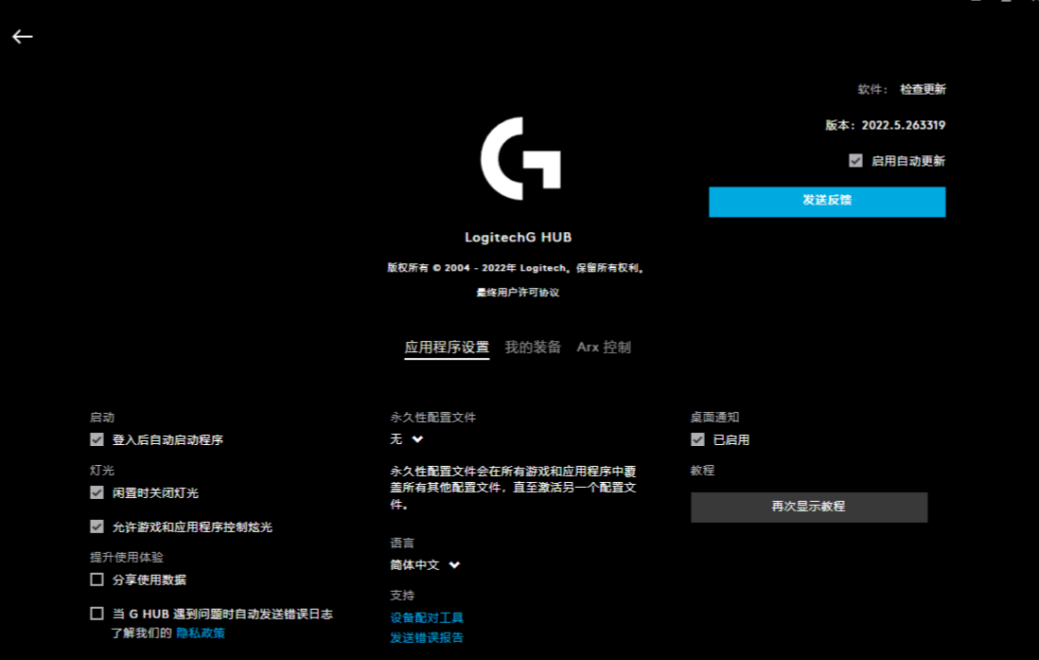
Task: Click the LogitechG HUB title text
Action: pyautogui.click(x=518, y=237)
